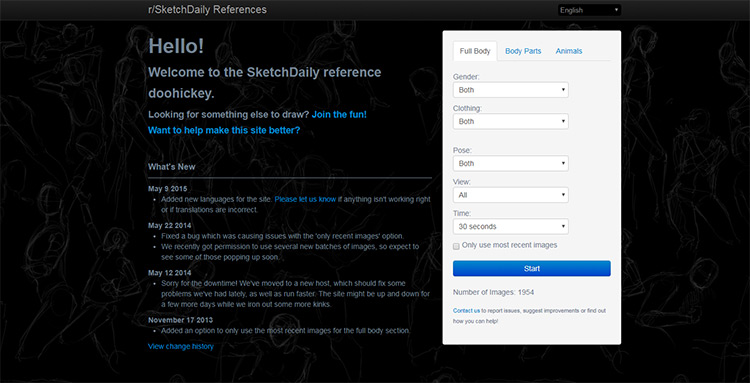Click the View: label
The image size is (750, 383).
[x=462, y=182]
